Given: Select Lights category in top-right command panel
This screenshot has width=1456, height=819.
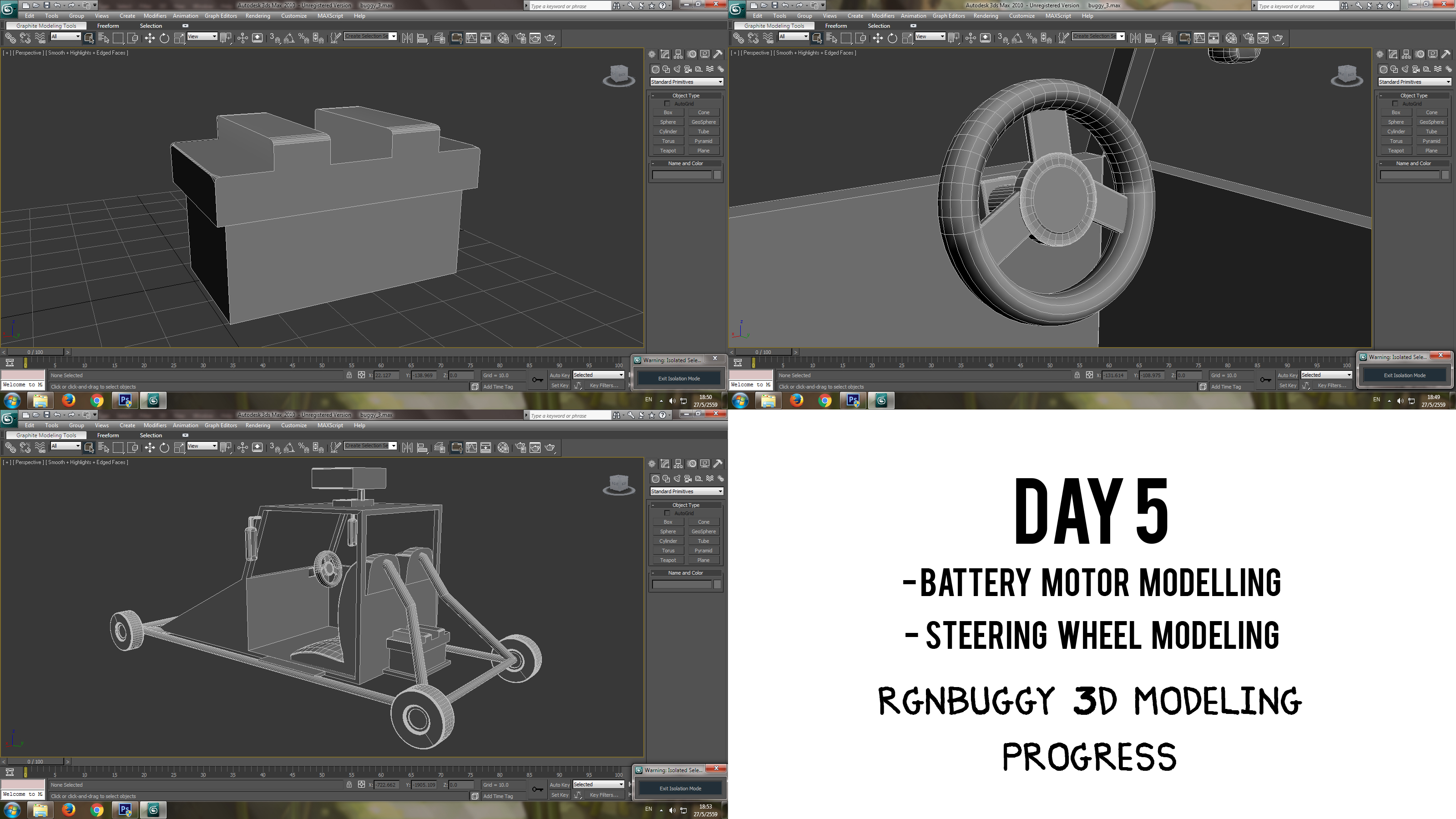Looking at the screenshot, I should pos(1405,69).
